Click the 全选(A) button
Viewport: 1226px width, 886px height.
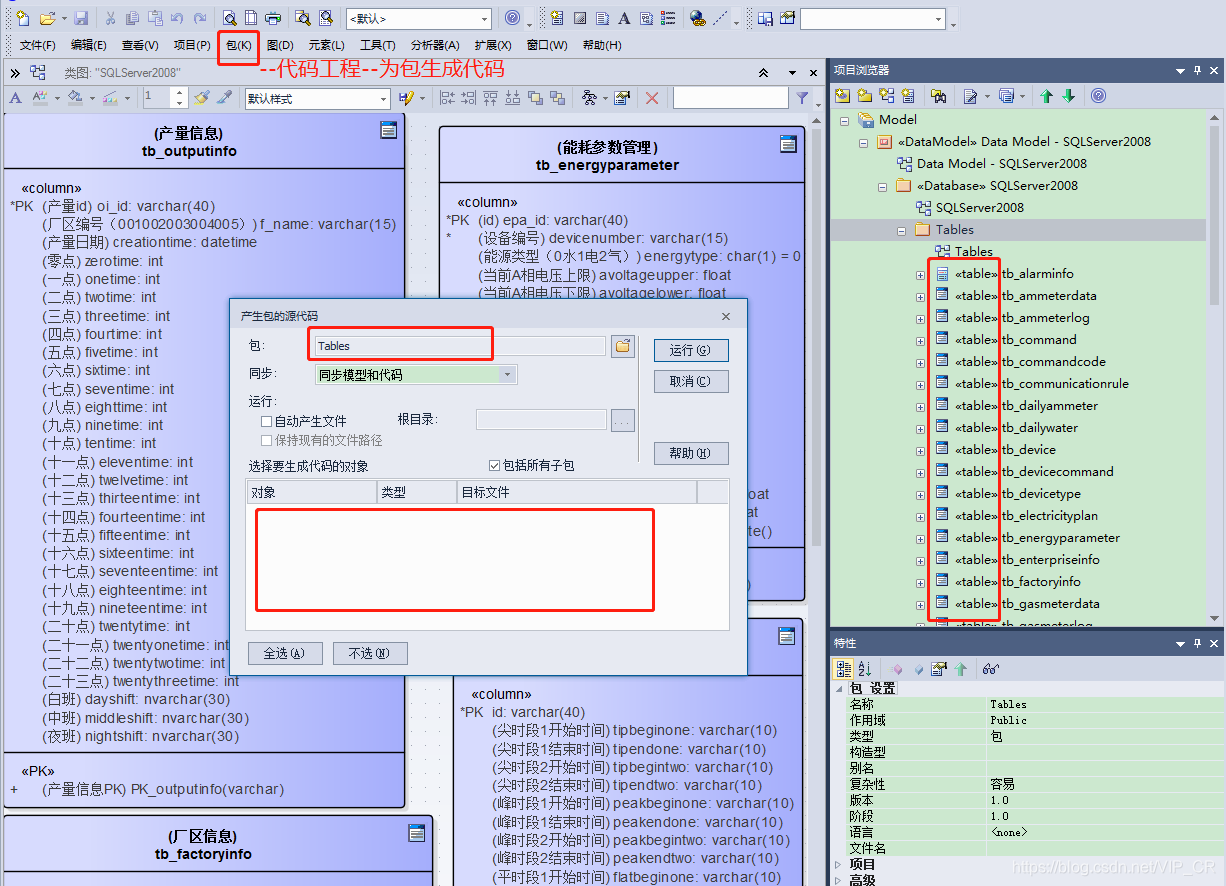pyautogui.click(x=284, y=653)
